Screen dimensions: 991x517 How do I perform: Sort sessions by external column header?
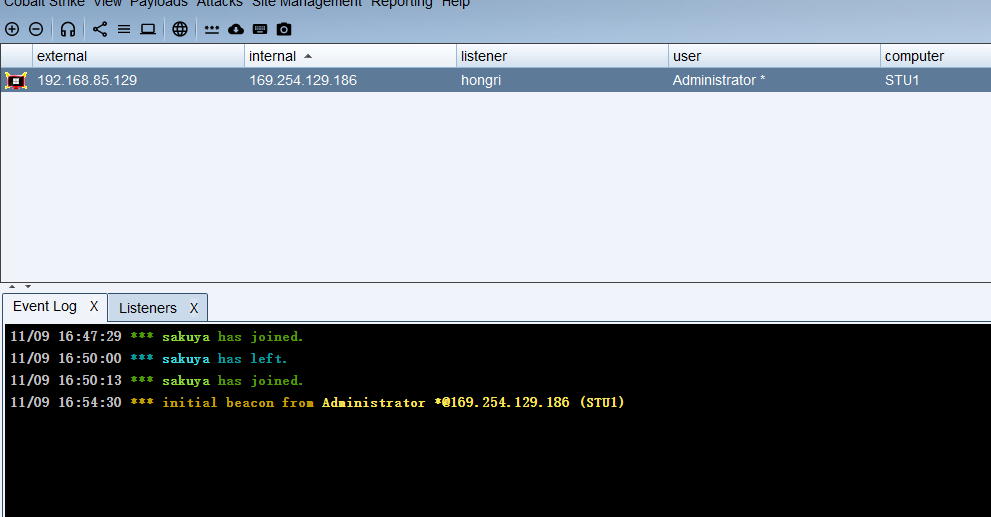point(138,56)
